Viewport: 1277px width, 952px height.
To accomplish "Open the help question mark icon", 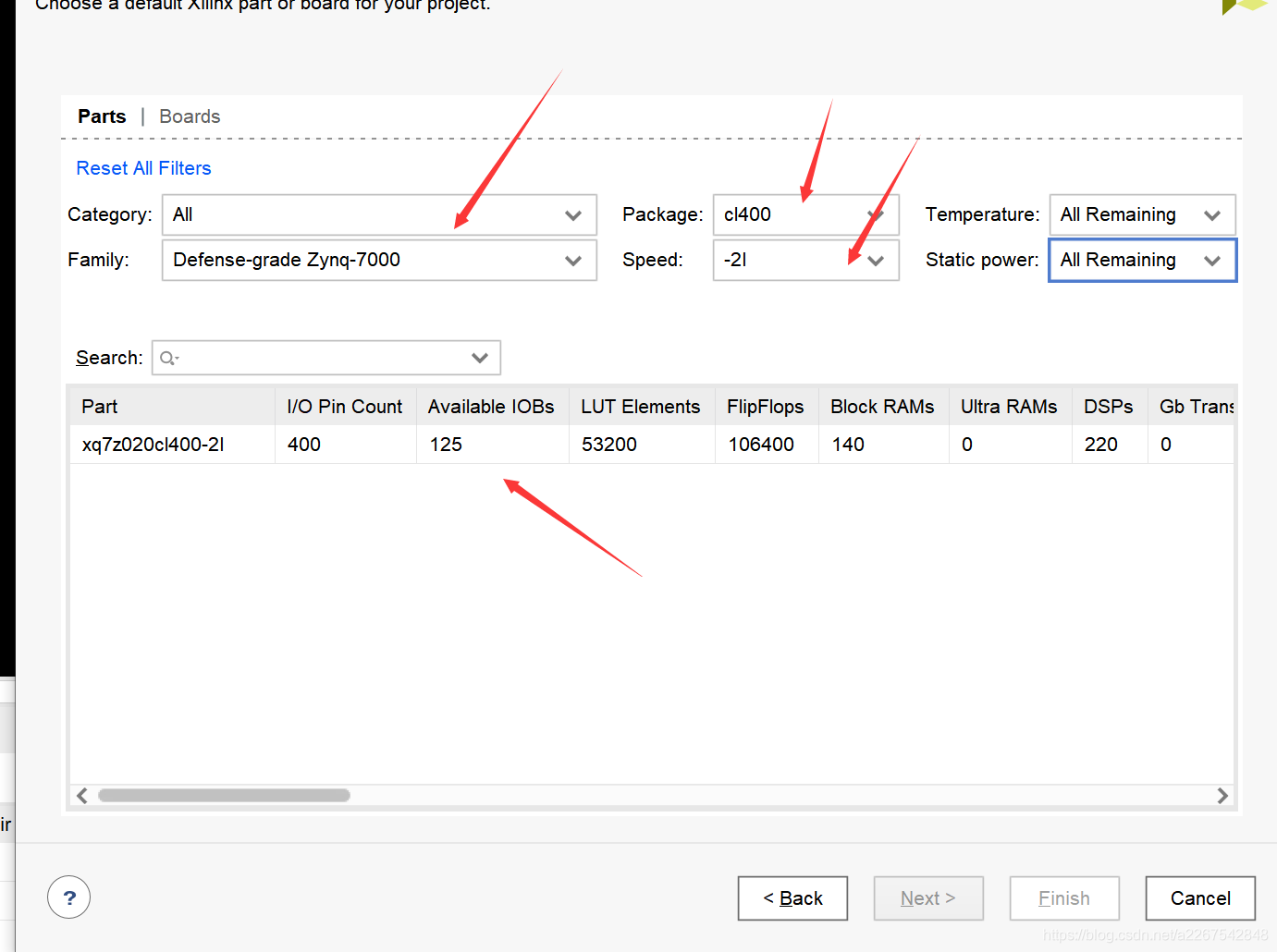I will click(69, 897).
